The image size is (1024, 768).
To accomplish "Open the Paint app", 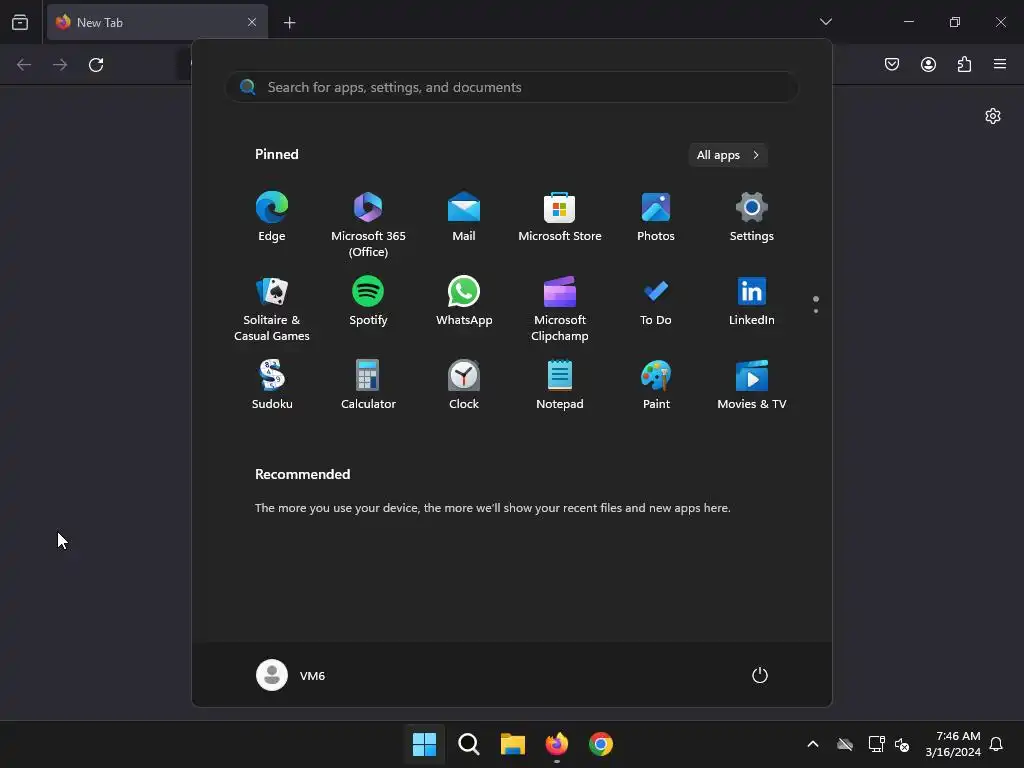I will click(656, 385).
